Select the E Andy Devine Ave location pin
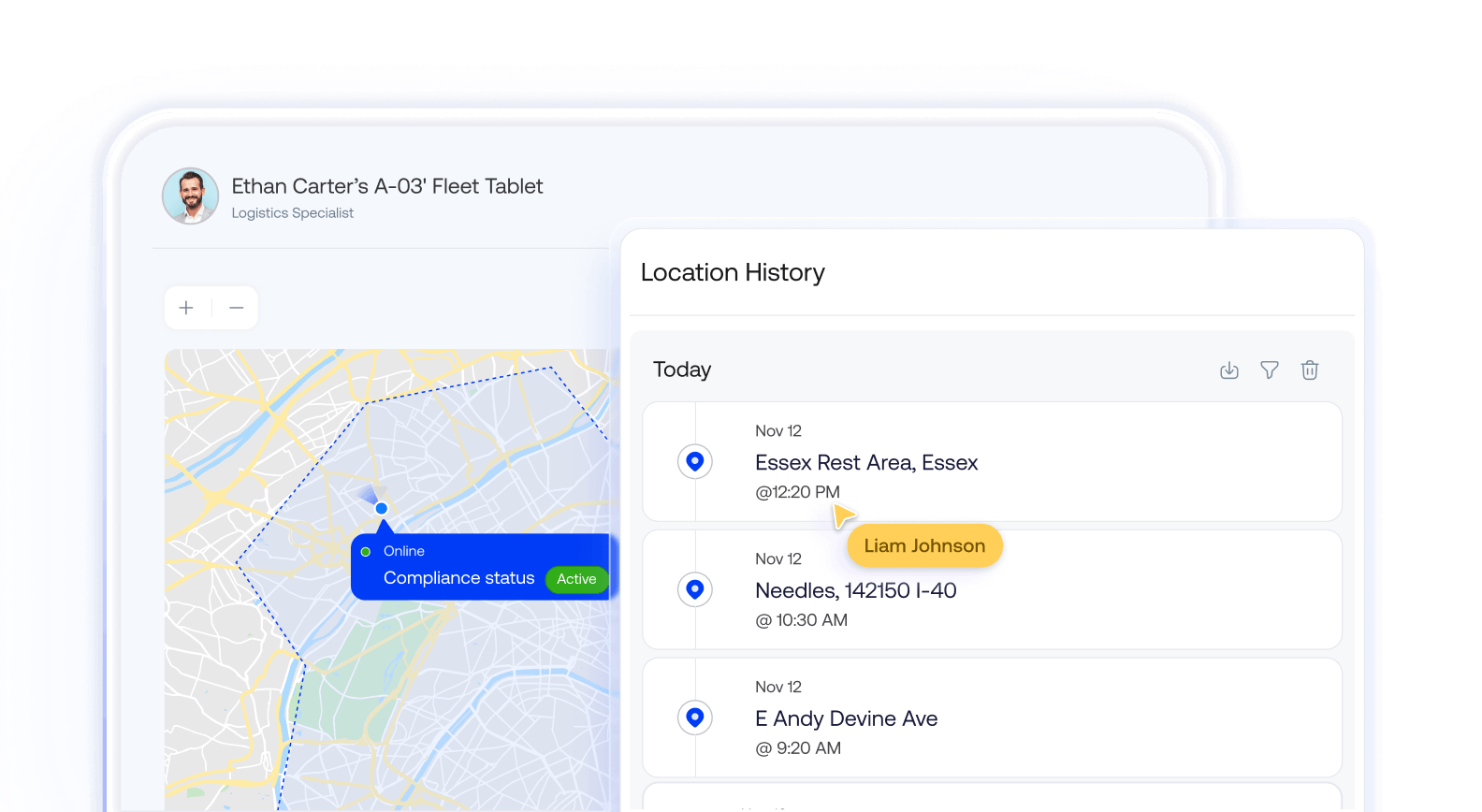 click(x=695, y=718)
